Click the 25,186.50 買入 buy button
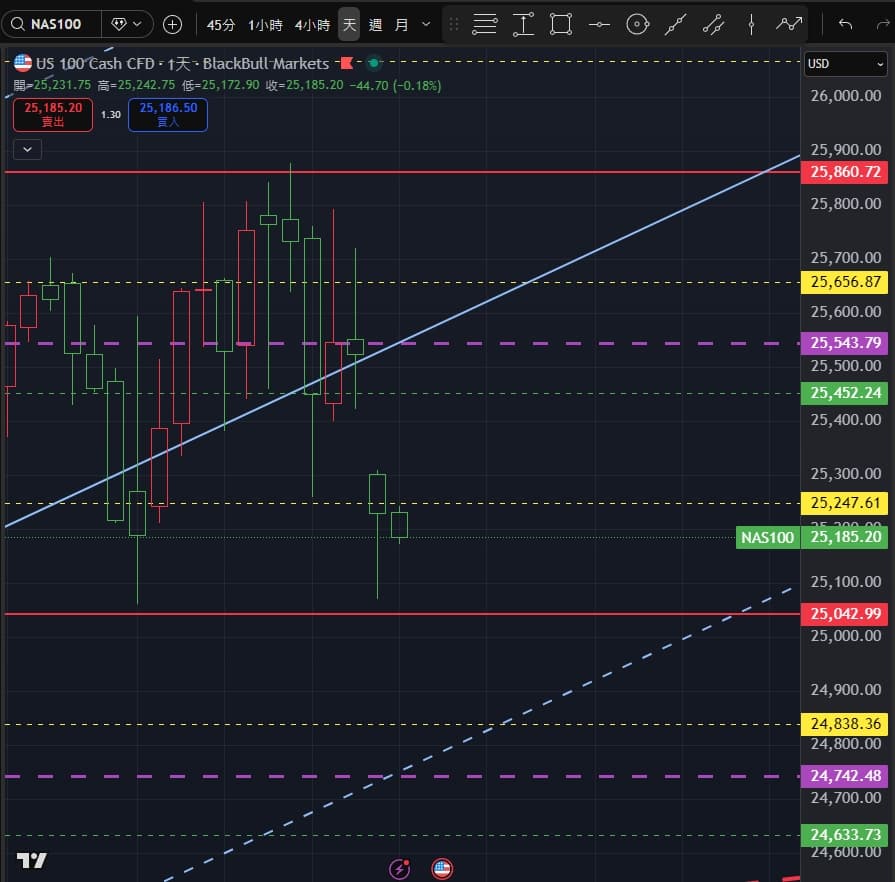The width and height of the screenshot is (895, 882). 168,115
